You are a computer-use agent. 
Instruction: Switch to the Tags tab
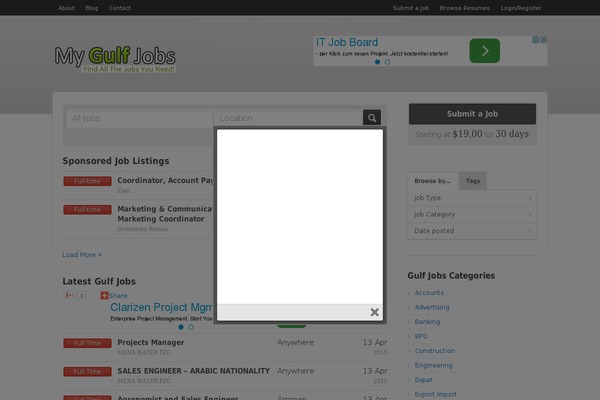[x=473, y=181]
